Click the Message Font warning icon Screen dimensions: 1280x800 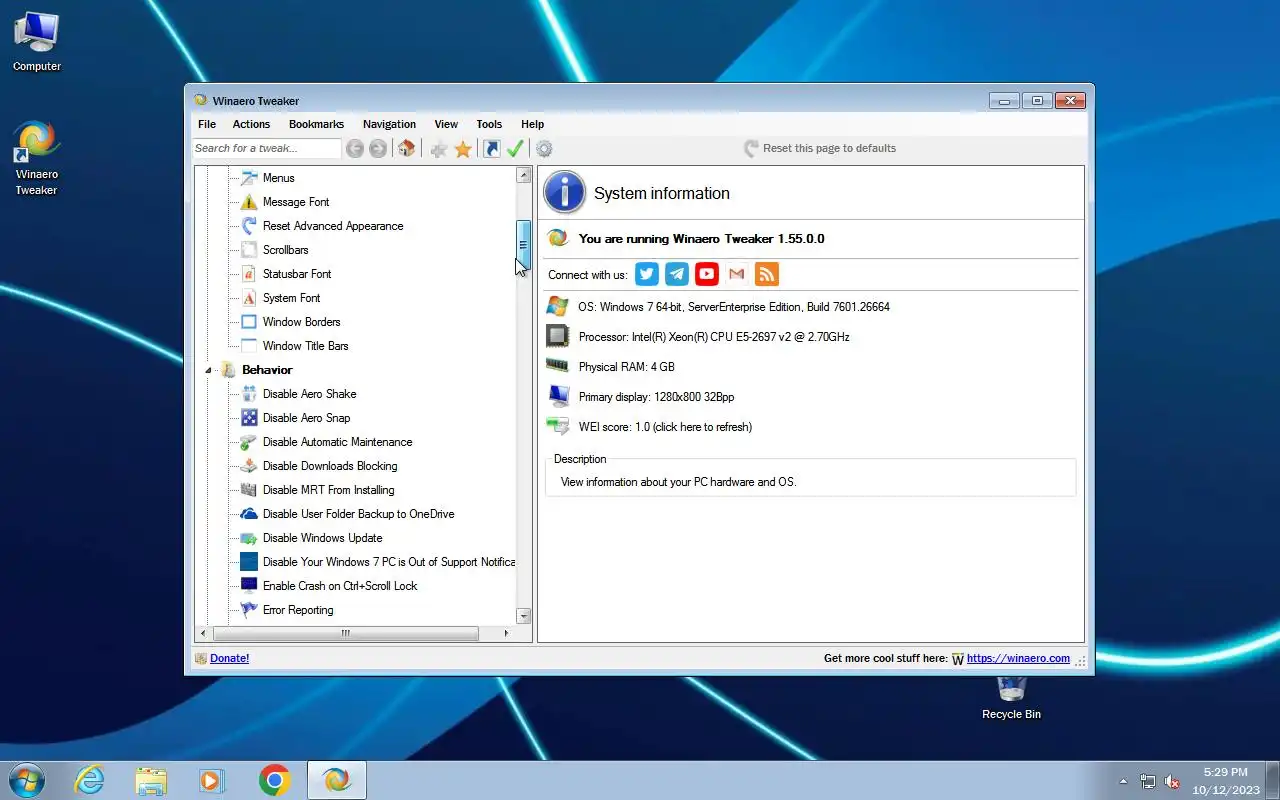(x=249, y=202)
